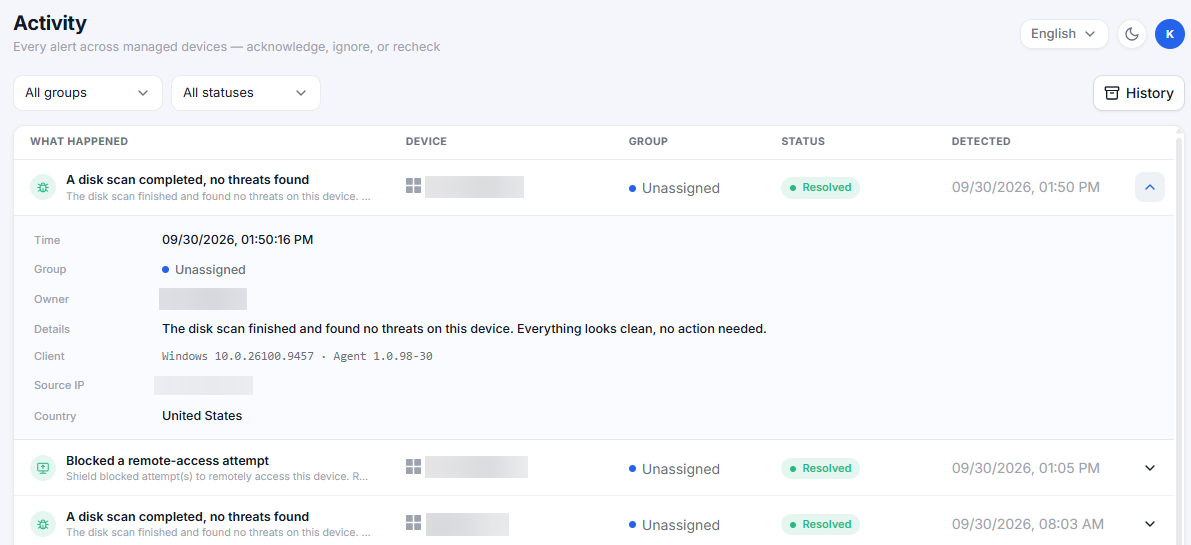The height and width of the screenshot is (545, 1191).
Task: Open the History view
Action: [1139, 93]
